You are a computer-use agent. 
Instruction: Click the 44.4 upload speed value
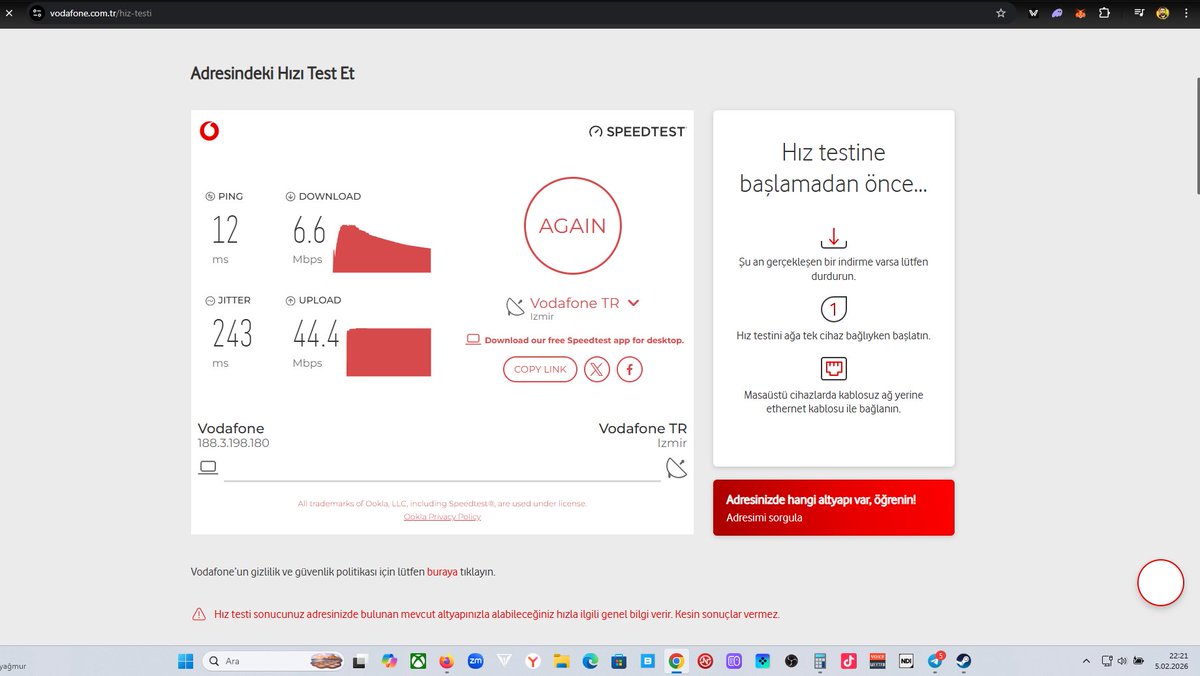tap(316, 335)
